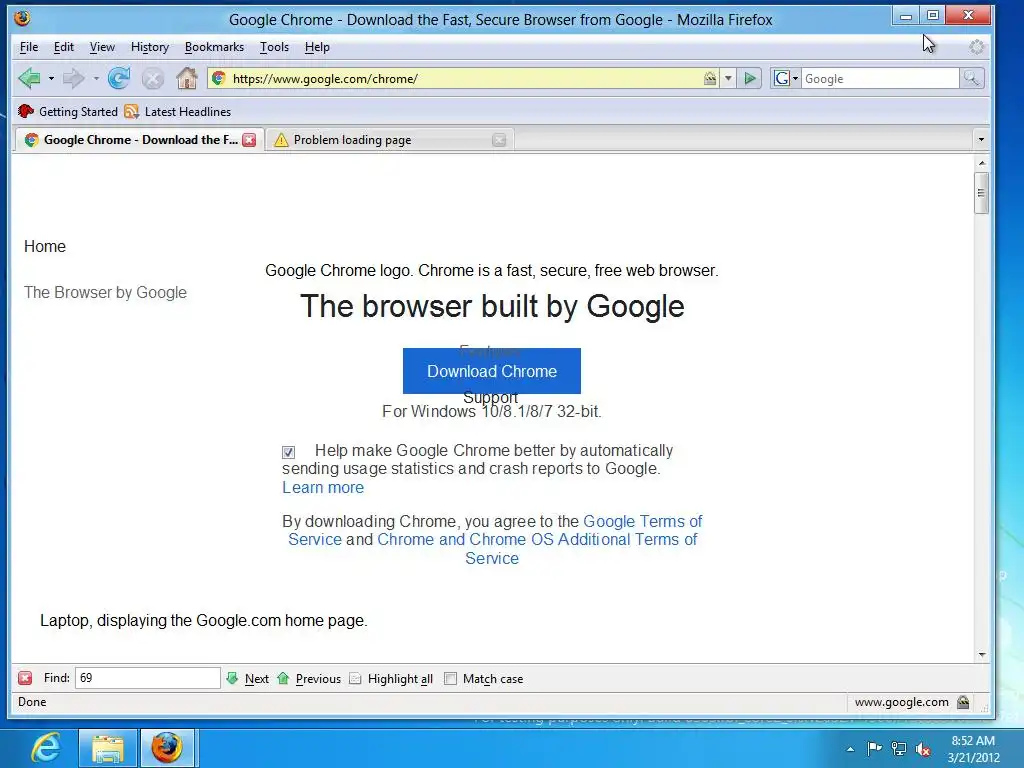Open Latest Headlines feed bookmark
This screenshot has height=768, width=1024.
click(x=178, y=112)
